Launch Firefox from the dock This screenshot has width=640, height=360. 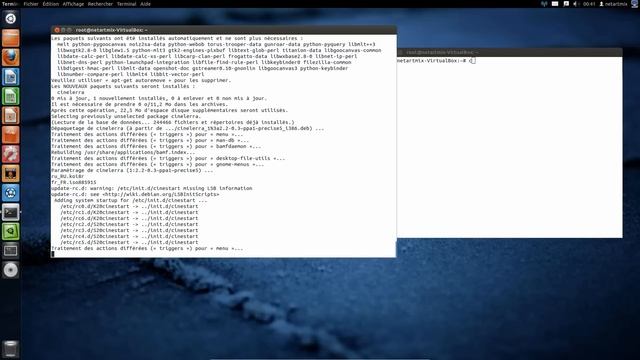11,57
